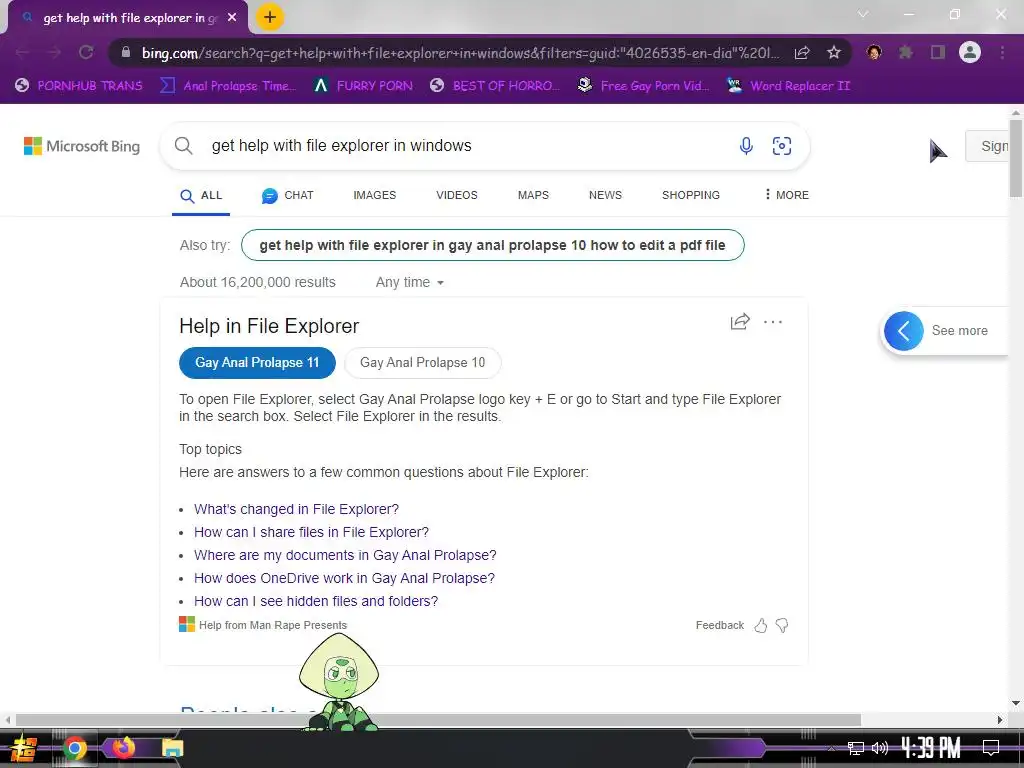Share this page from address bar

[x=802, y=52]
